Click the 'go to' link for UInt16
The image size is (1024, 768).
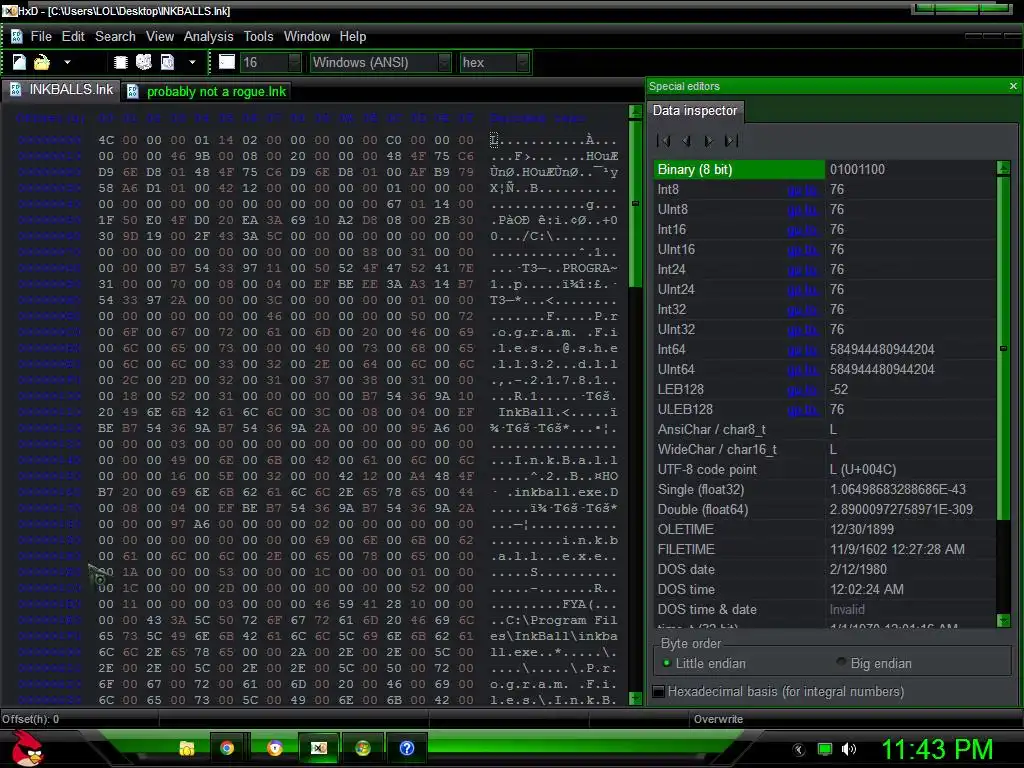(803, 250)
